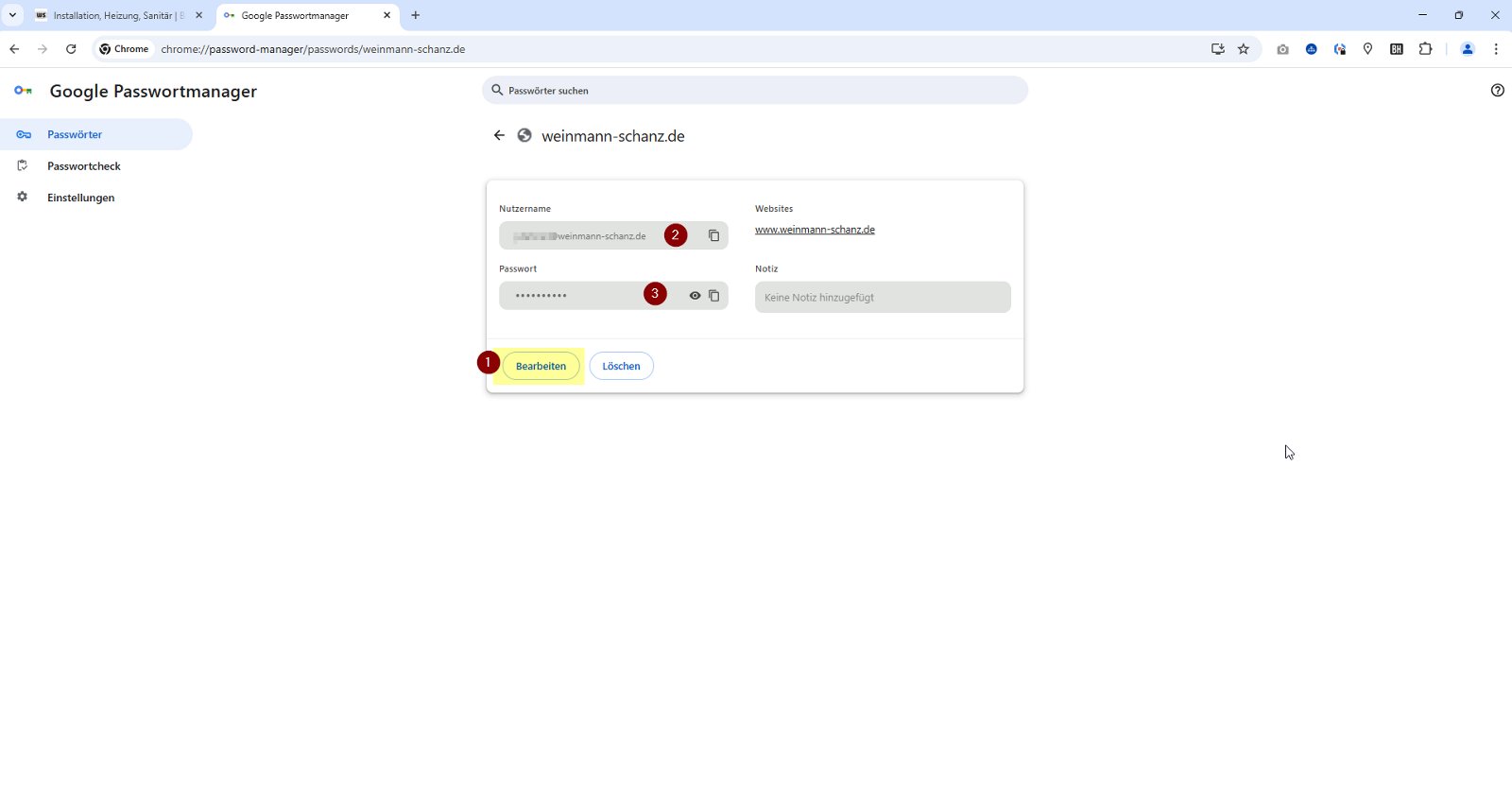This screenshot has height=811, width=1512.
Task: Expand the tab search dropdown
Action: coord(12,15)
